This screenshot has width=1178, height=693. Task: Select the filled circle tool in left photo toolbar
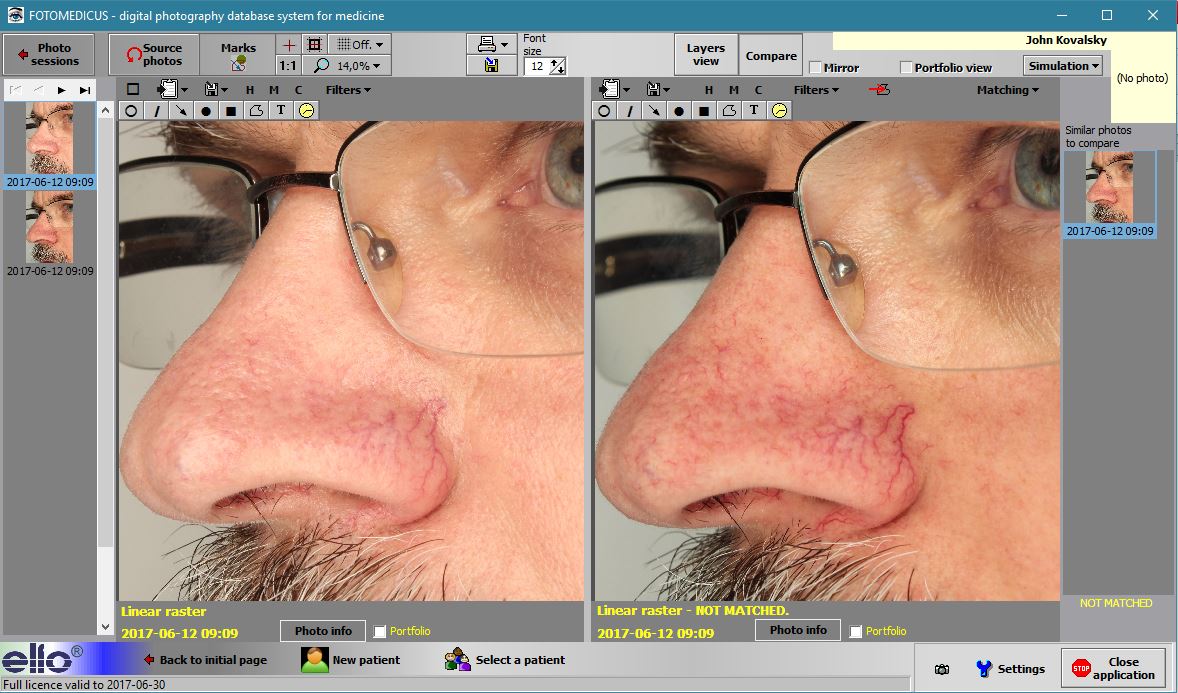pyautogui.click(x=206, y=110)
